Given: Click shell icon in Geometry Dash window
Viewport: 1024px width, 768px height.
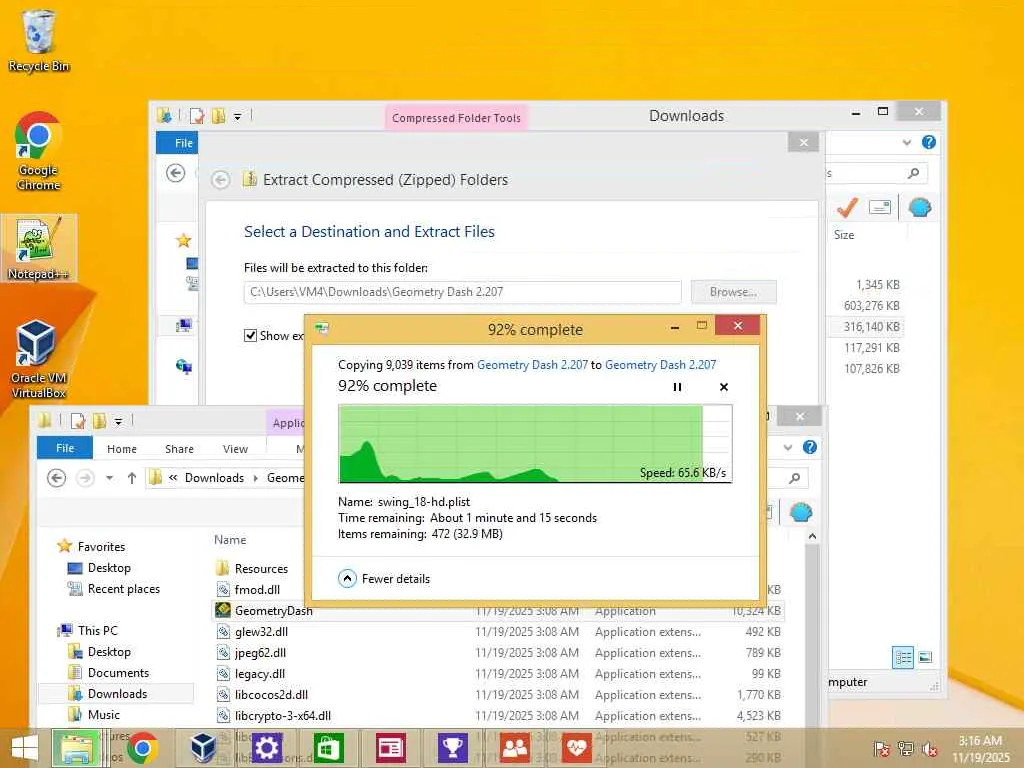Looking at the screenshot, I should point(801,513).
